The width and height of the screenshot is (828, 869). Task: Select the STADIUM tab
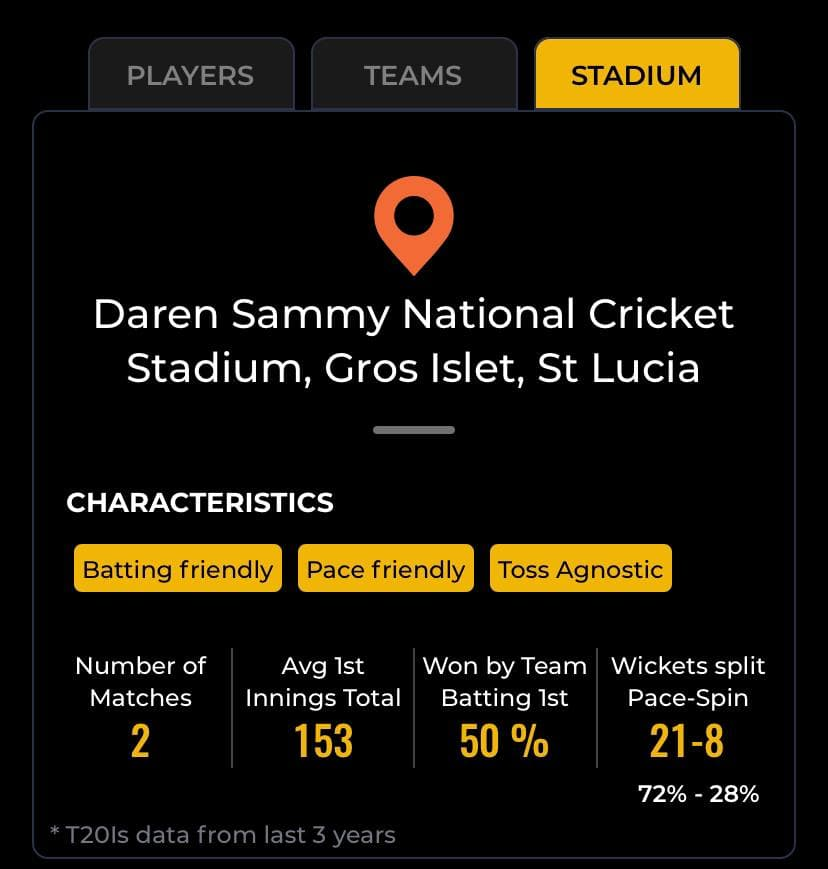point(637,74)
